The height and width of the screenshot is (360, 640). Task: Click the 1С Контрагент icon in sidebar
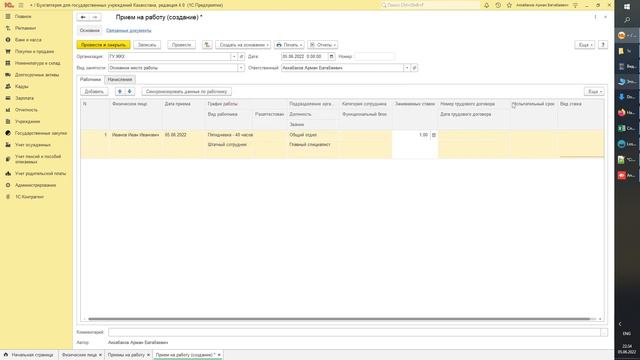[8, 197]
